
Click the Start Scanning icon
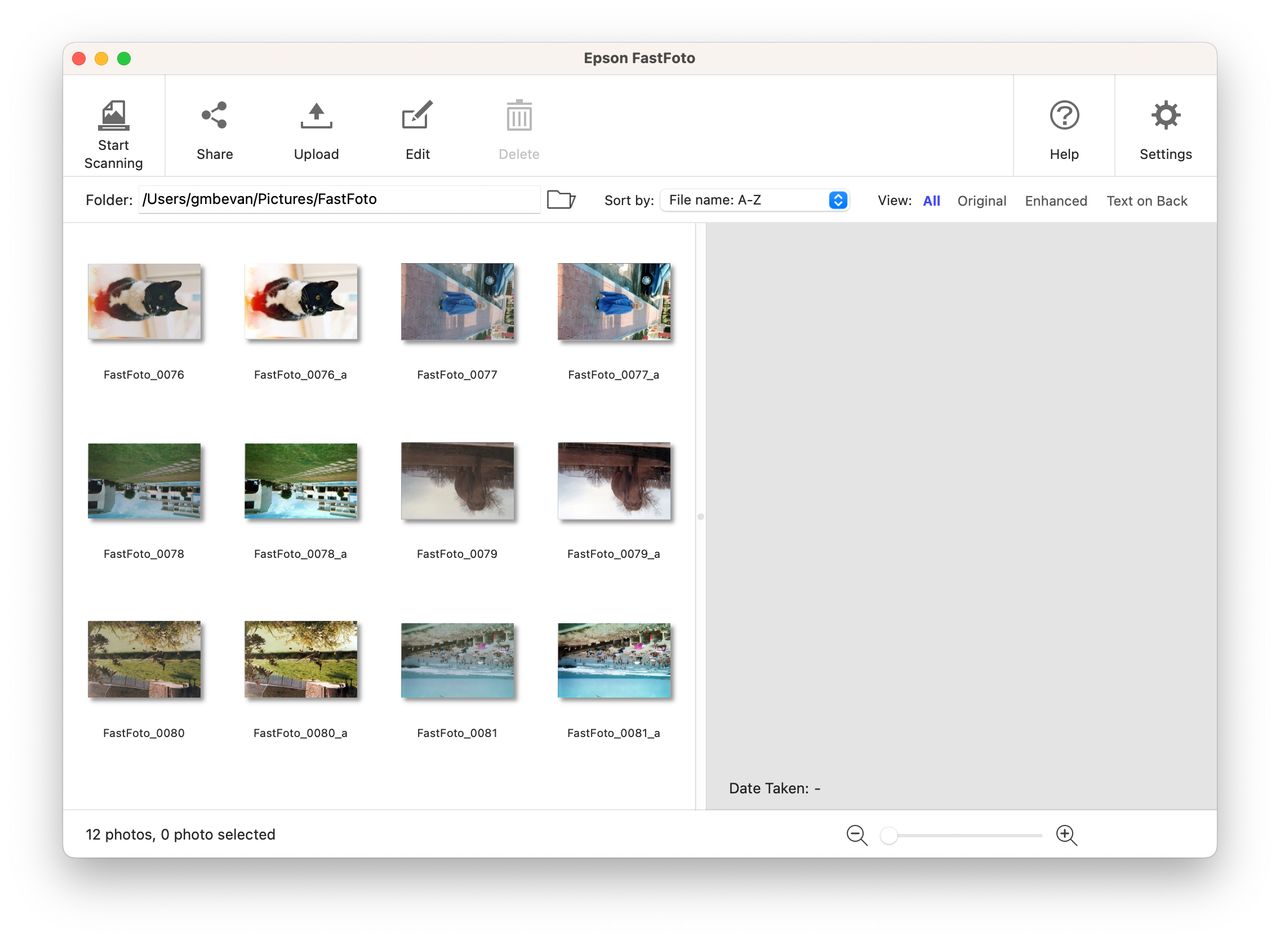point(113,115)
